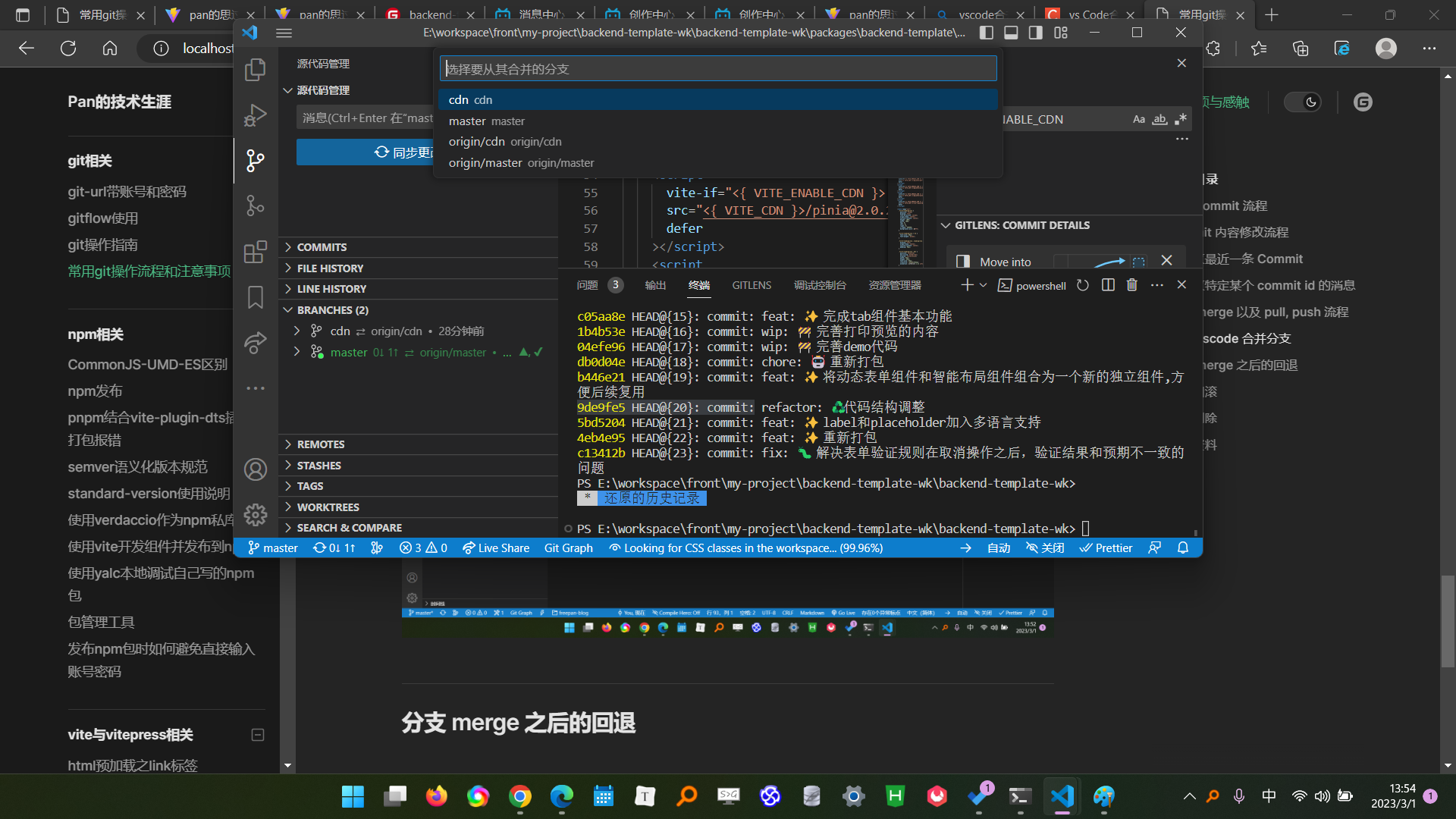This screenshot has width=1456, height=819.
Task: Focus the merge branch selection input
Action: point(717,69)
